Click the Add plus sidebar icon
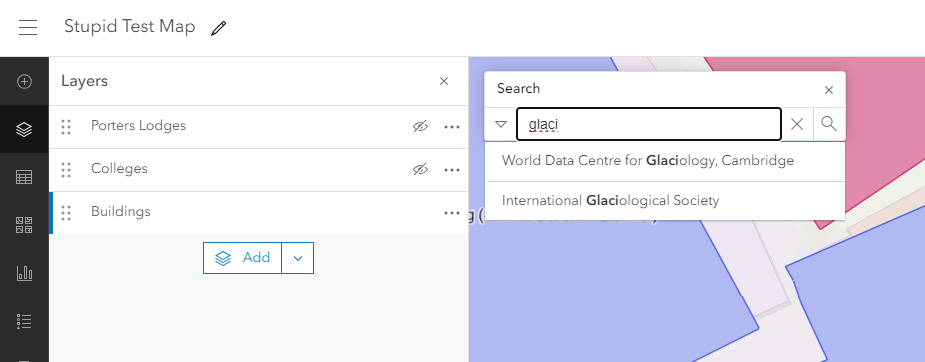 pyautogui.click(x=24, y=81)
